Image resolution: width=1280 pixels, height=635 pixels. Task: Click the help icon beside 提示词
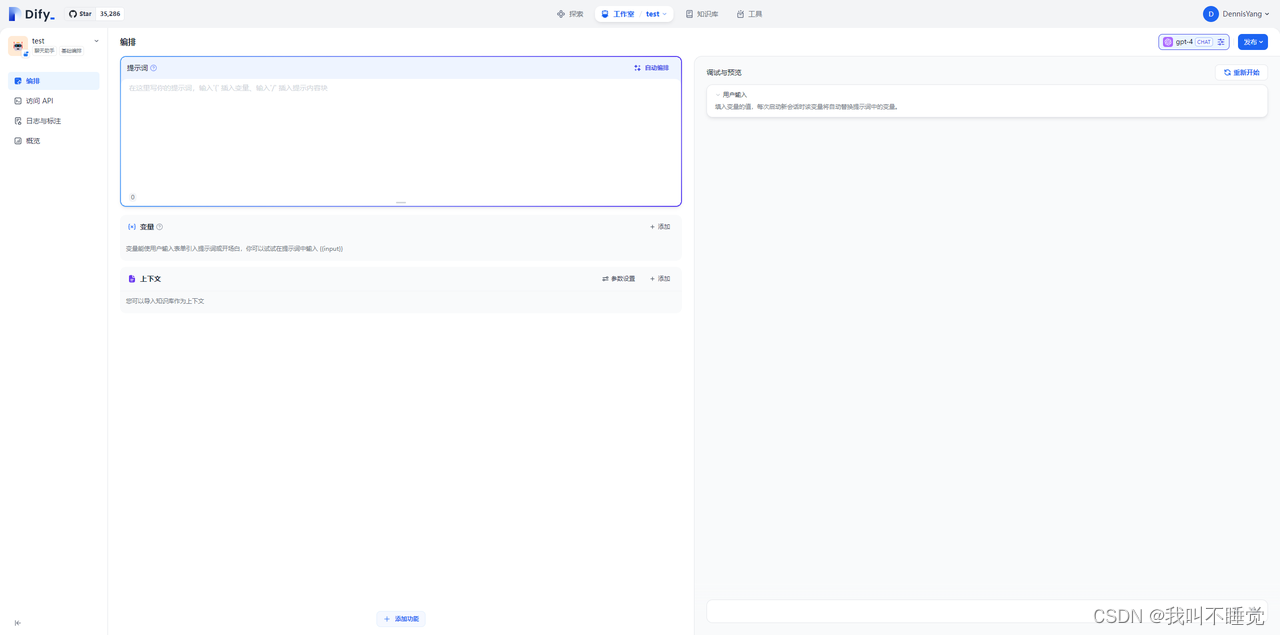(x=153, y=68)
